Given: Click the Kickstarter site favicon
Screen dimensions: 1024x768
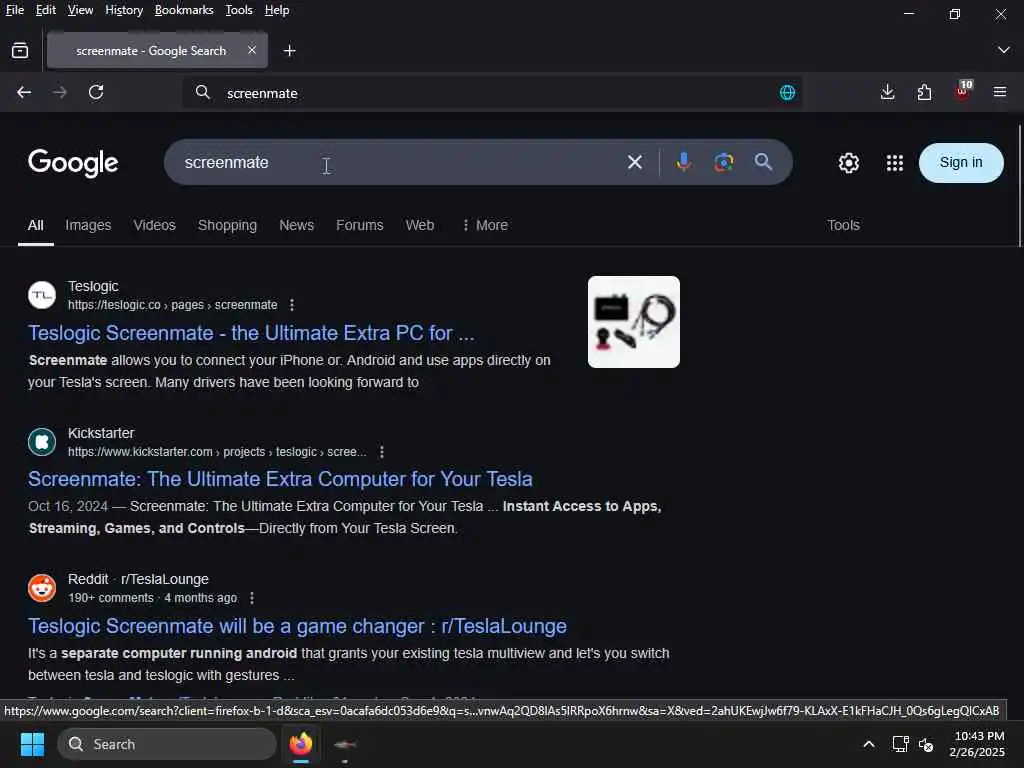Looking at the screenshot, I should [x=42, y=442].
